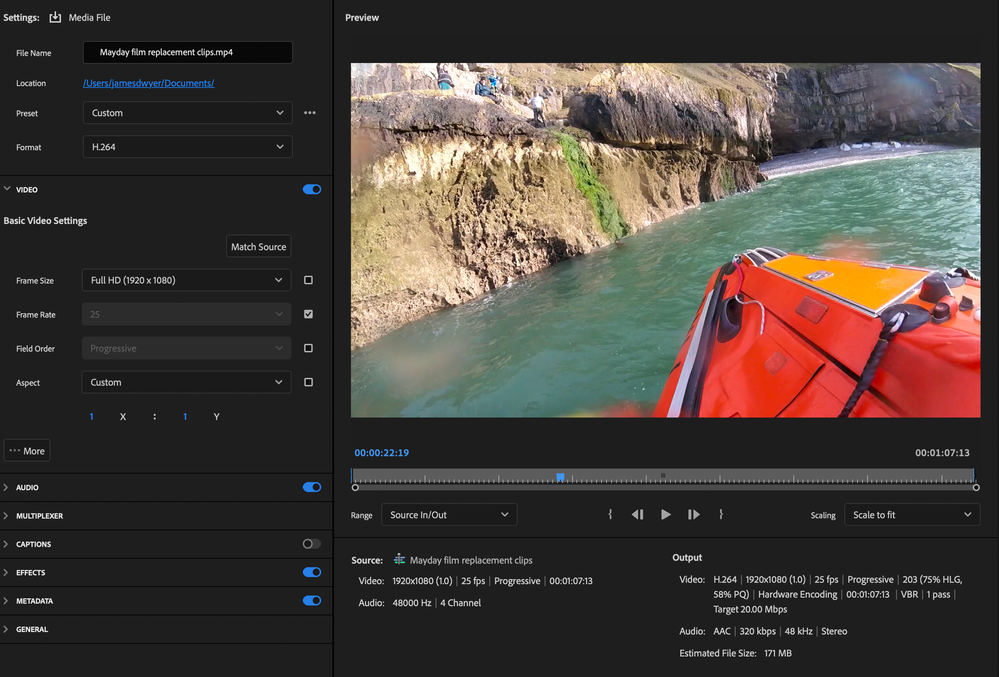Open the Scaling Scale to fit dropdown
Screen dimensions: 999x677
pos(911,515)
